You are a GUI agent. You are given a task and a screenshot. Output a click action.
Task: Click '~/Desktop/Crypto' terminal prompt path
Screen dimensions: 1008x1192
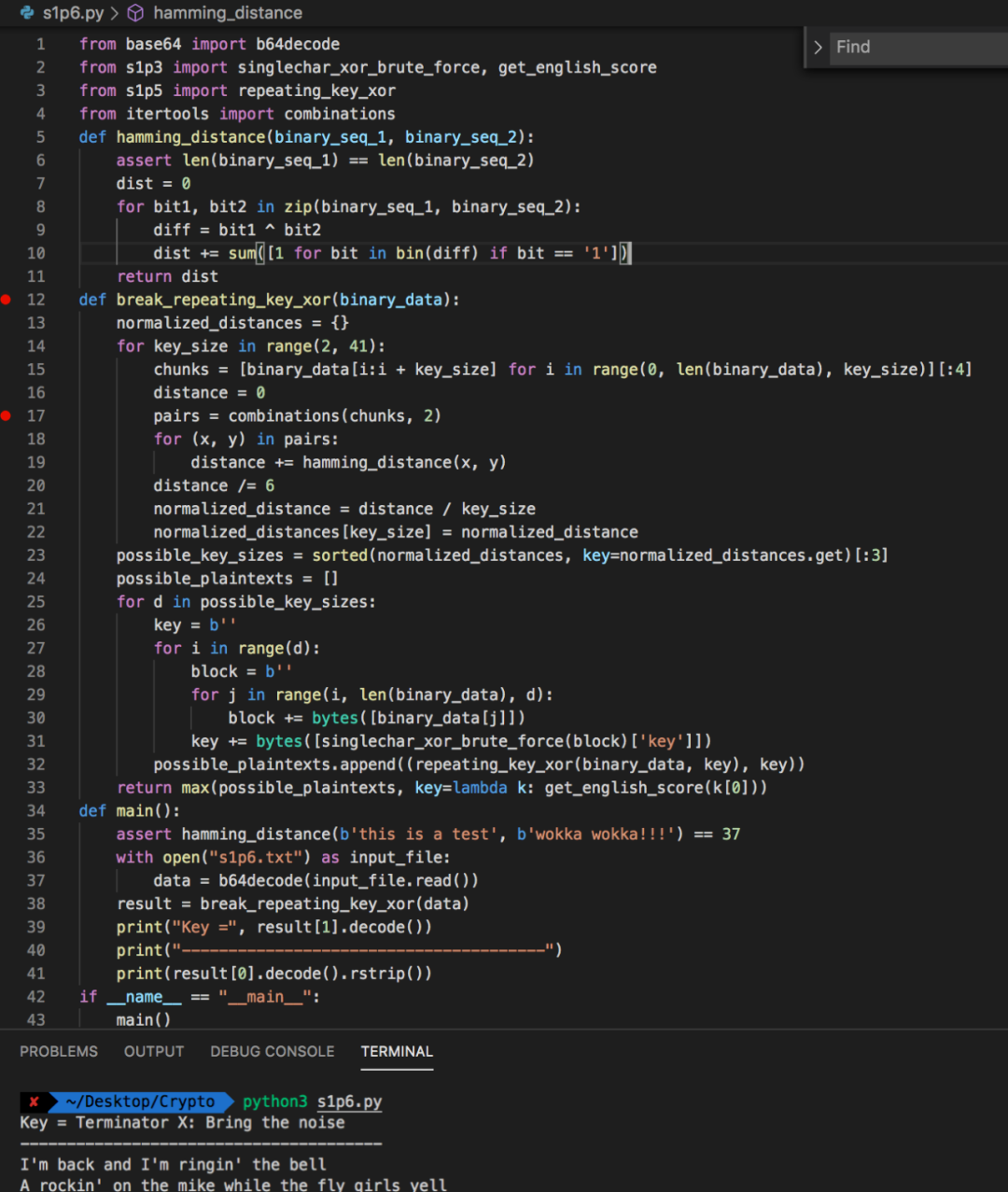point(140,1101)
